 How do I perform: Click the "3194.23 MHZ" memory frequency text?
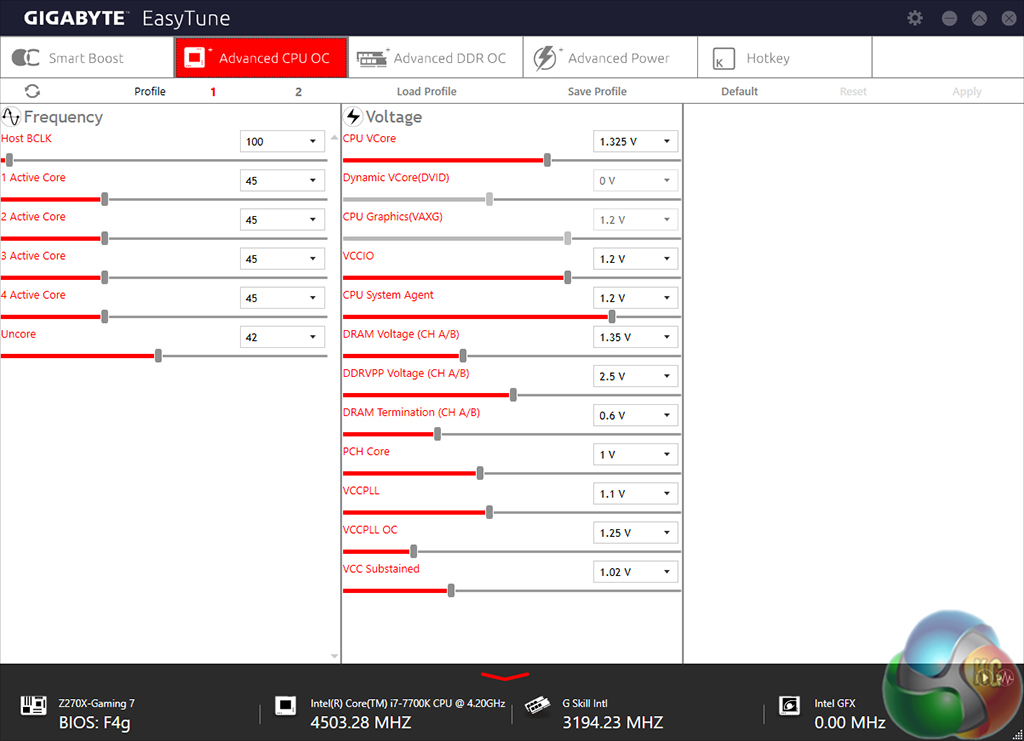click(613, 723)
